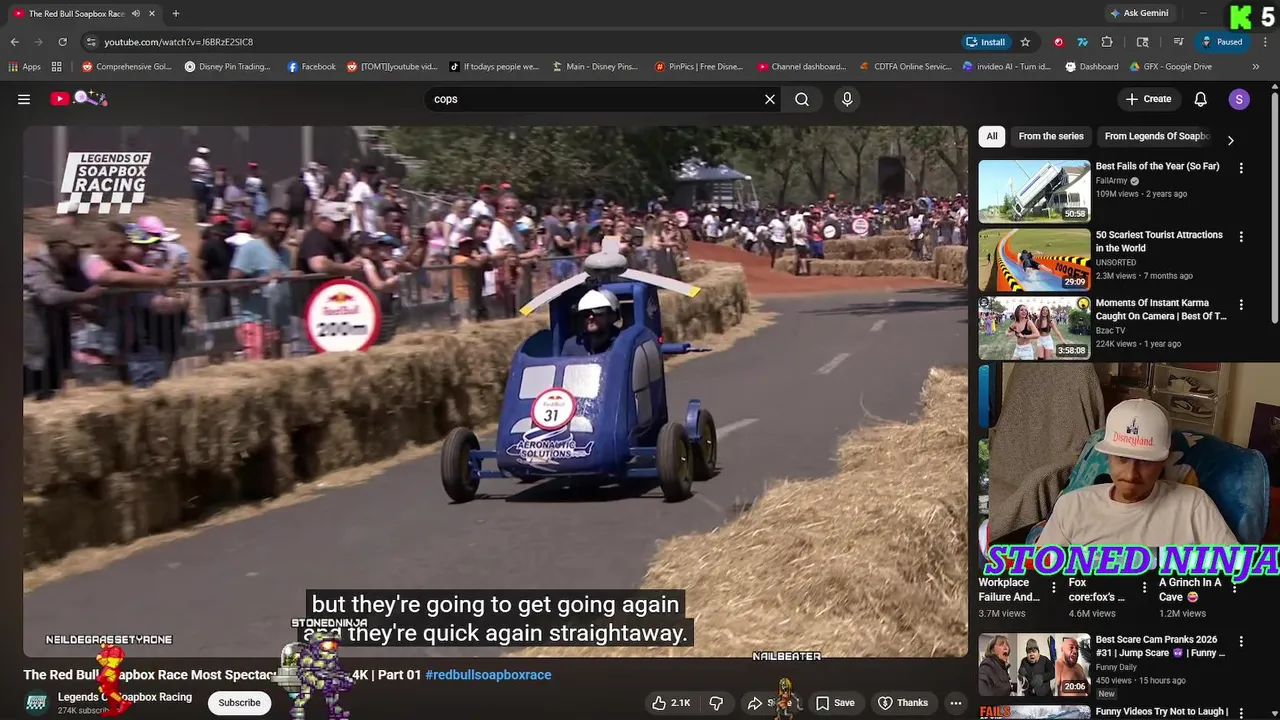Image resolution: width=1280 pixels, height=720 pixels.
Task: Open GFX - Google Drive bookmark
Action: click(1170, 67)
